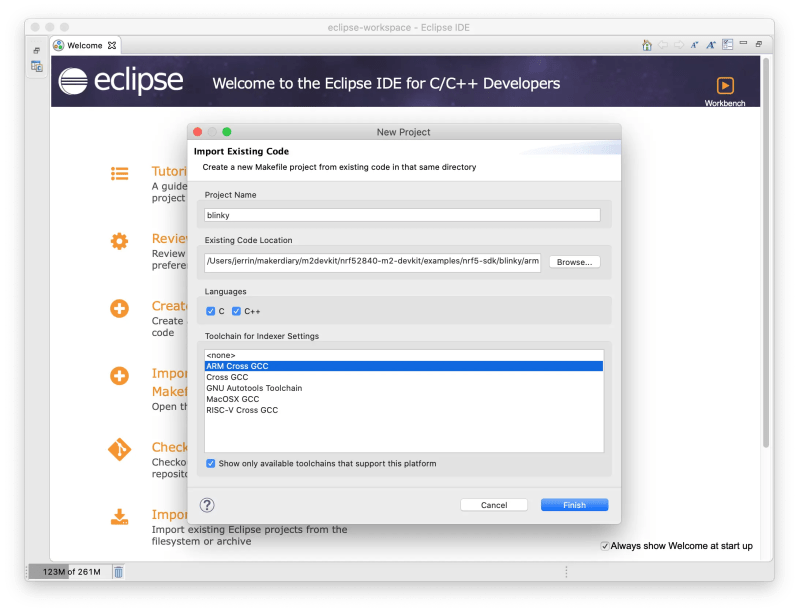Select GNU Autotools Toolchain

coord(404,388)
